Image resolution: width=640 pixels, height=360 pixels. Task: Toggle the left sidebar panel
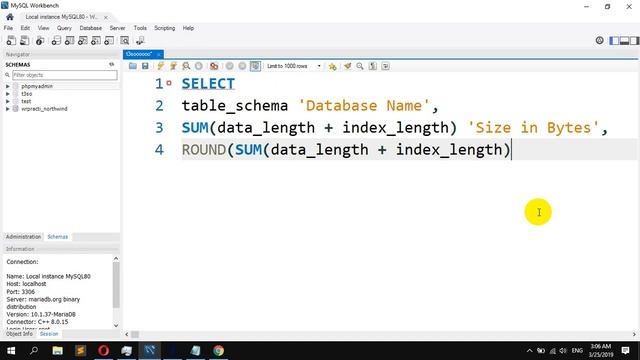pyautogui.click(x=614, y=40)
